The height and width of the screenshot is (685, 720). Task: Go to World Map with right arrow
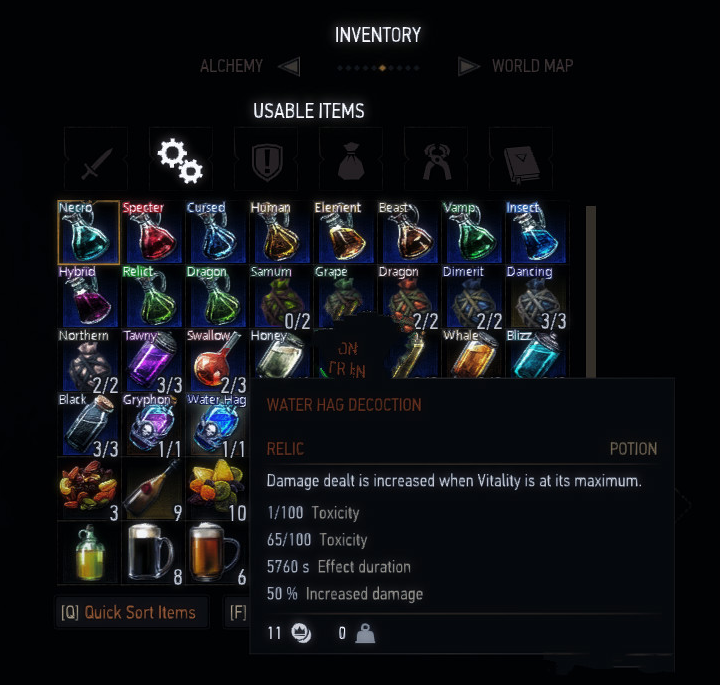[468, 66]
